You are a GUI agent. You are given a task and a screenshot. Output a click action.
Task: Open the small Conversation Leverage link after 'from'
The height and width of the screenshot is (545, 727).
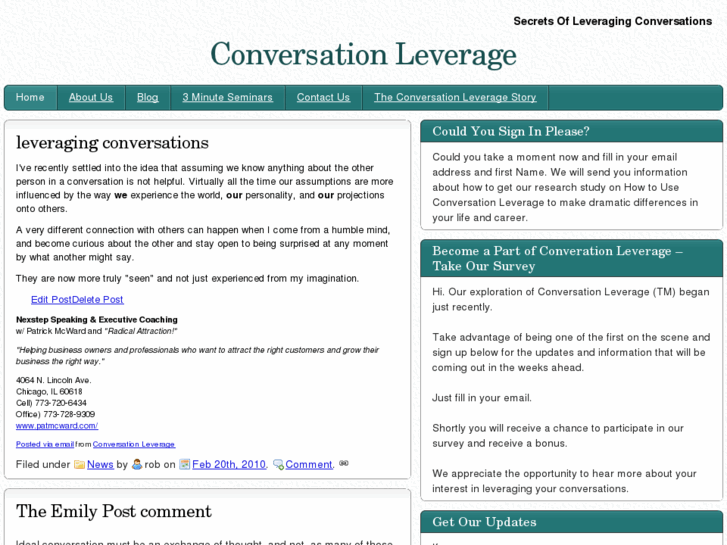134,444
